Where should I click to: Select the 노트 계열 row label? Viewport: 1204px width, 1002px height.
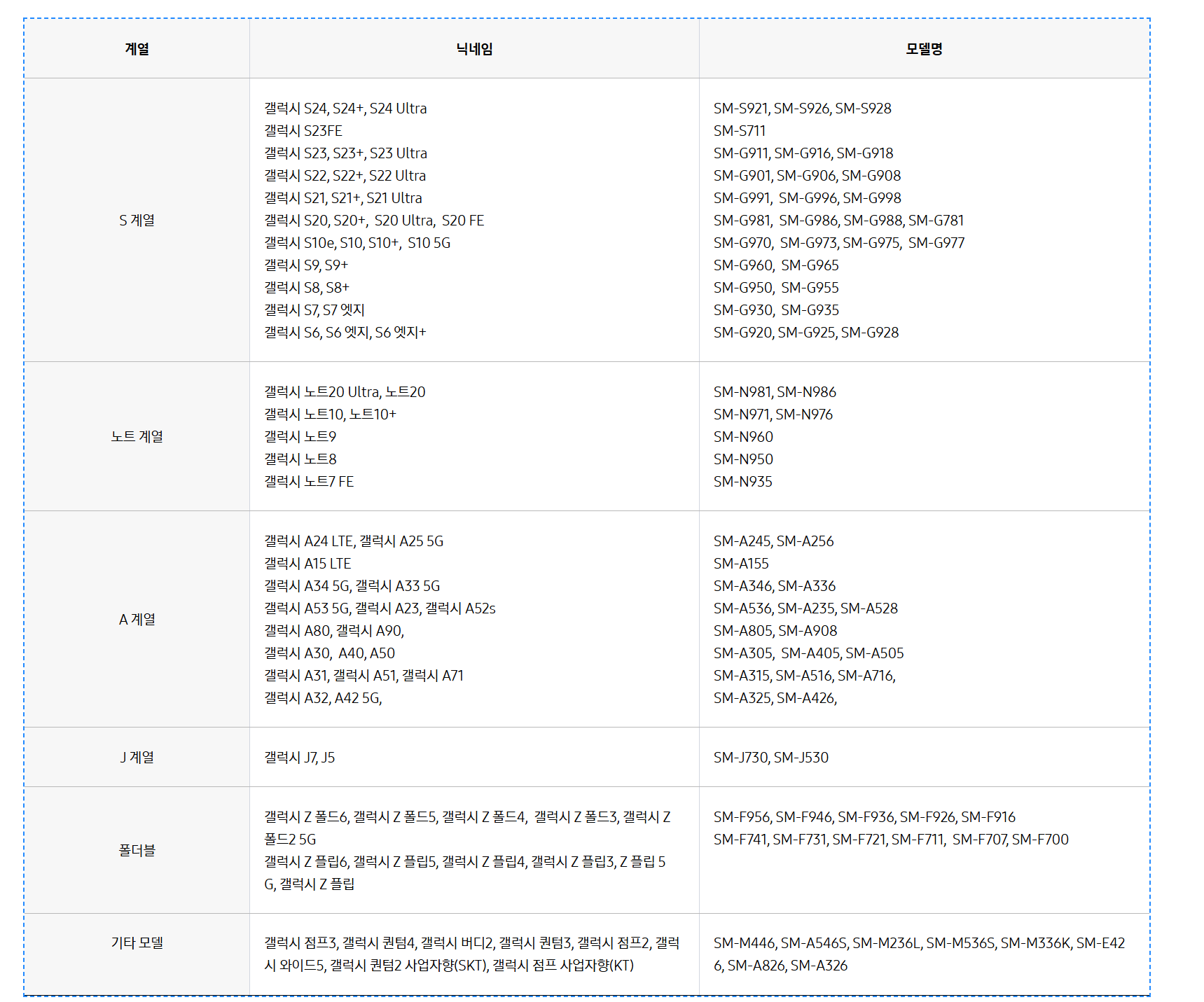click(137, 437)
